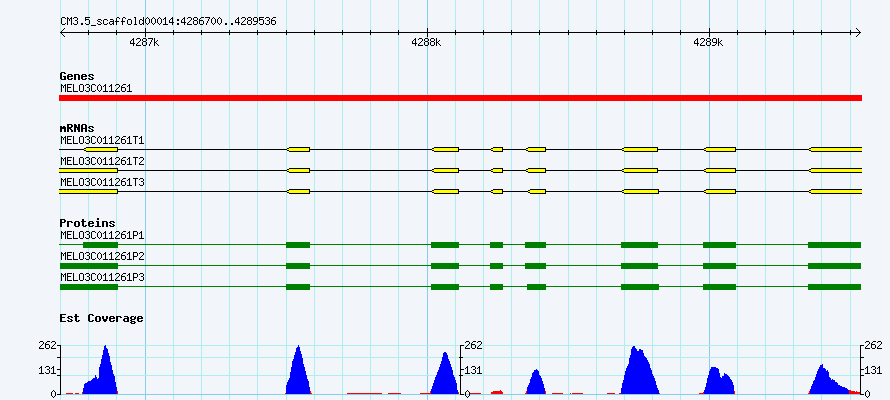Image resolution: width=890 pixels, height=400 pixels.
Task: Select the yellow T1 transcript glyph
Action: click(460, 149)
